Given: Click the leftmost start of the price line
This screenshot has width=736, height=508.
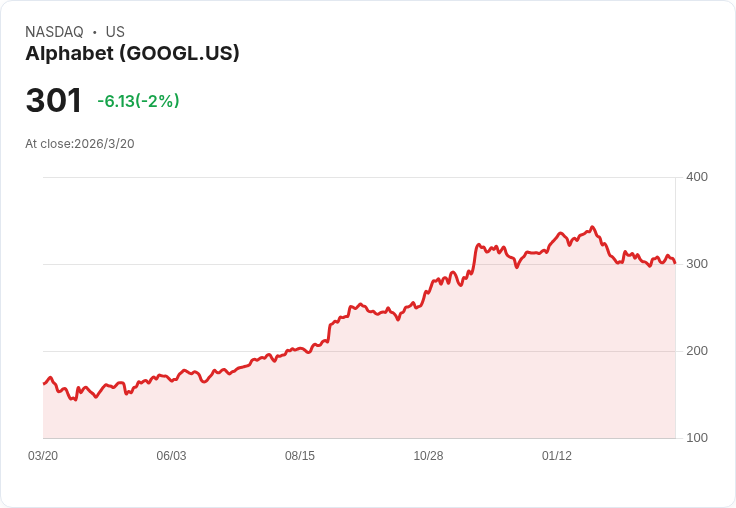Looking at the screenshot, I should (x=44, y=383).
